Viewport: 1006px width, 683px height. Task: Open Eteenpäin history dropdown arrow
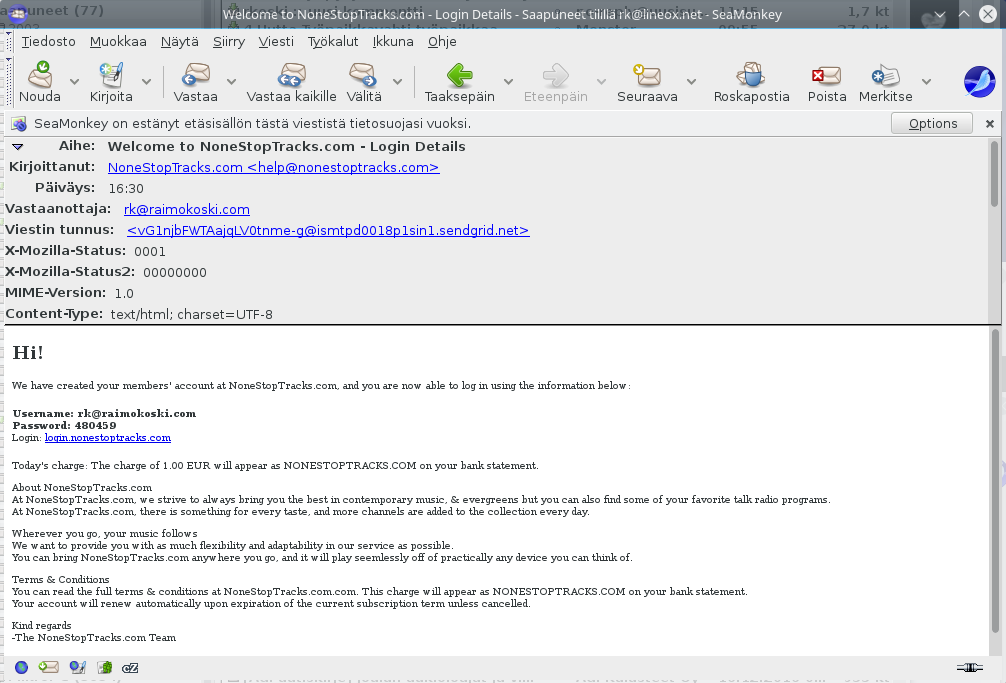point(601,81)
